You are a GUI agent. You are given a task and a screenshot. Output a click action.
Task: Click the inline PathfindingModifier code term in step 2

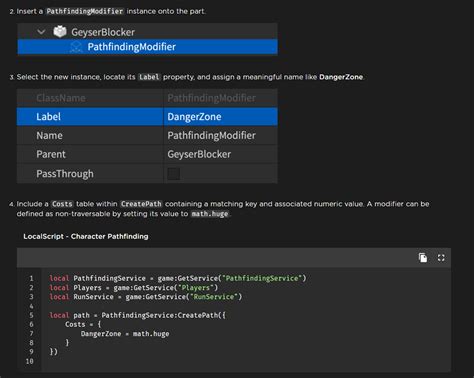point(85,11)
